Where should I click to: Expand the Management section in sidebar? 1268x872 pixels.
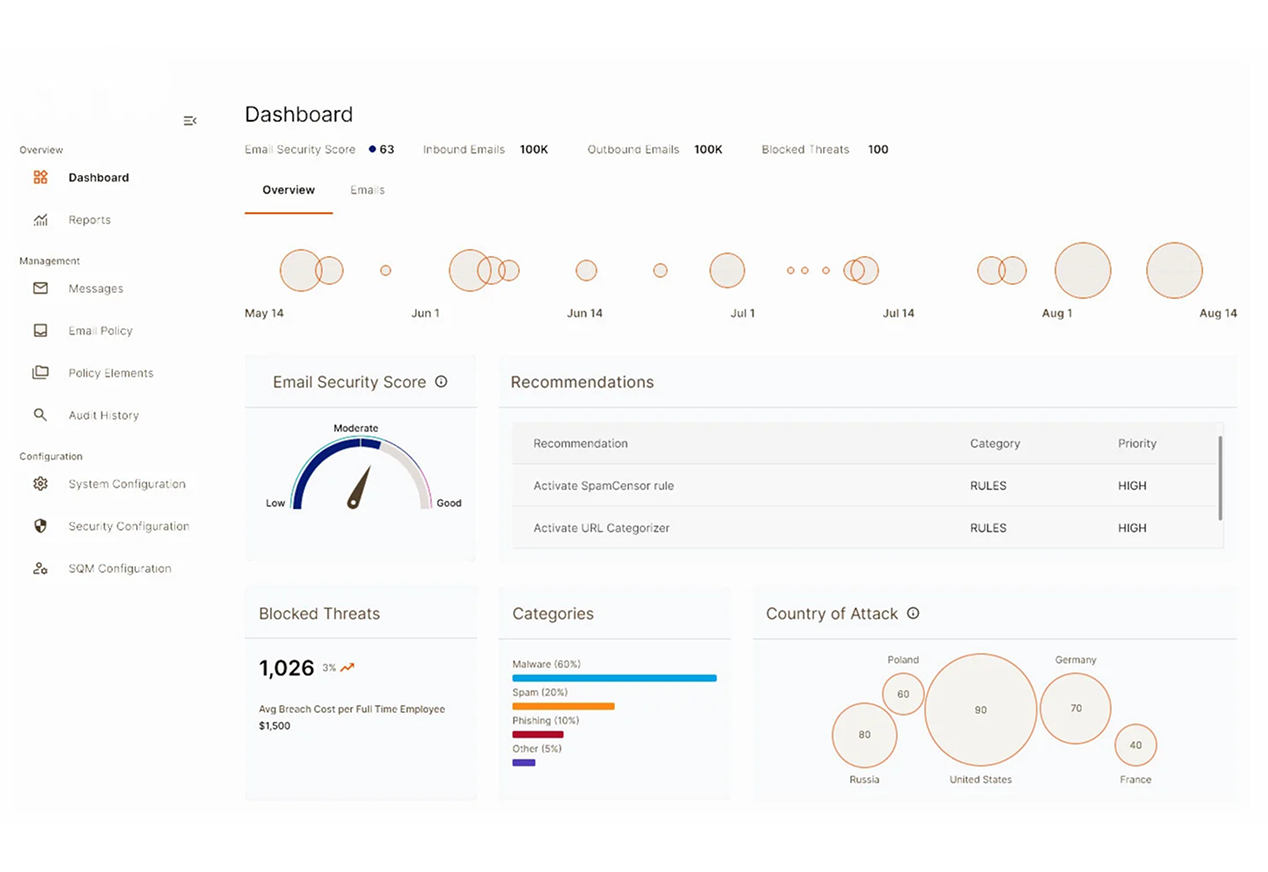pos(49,260)
